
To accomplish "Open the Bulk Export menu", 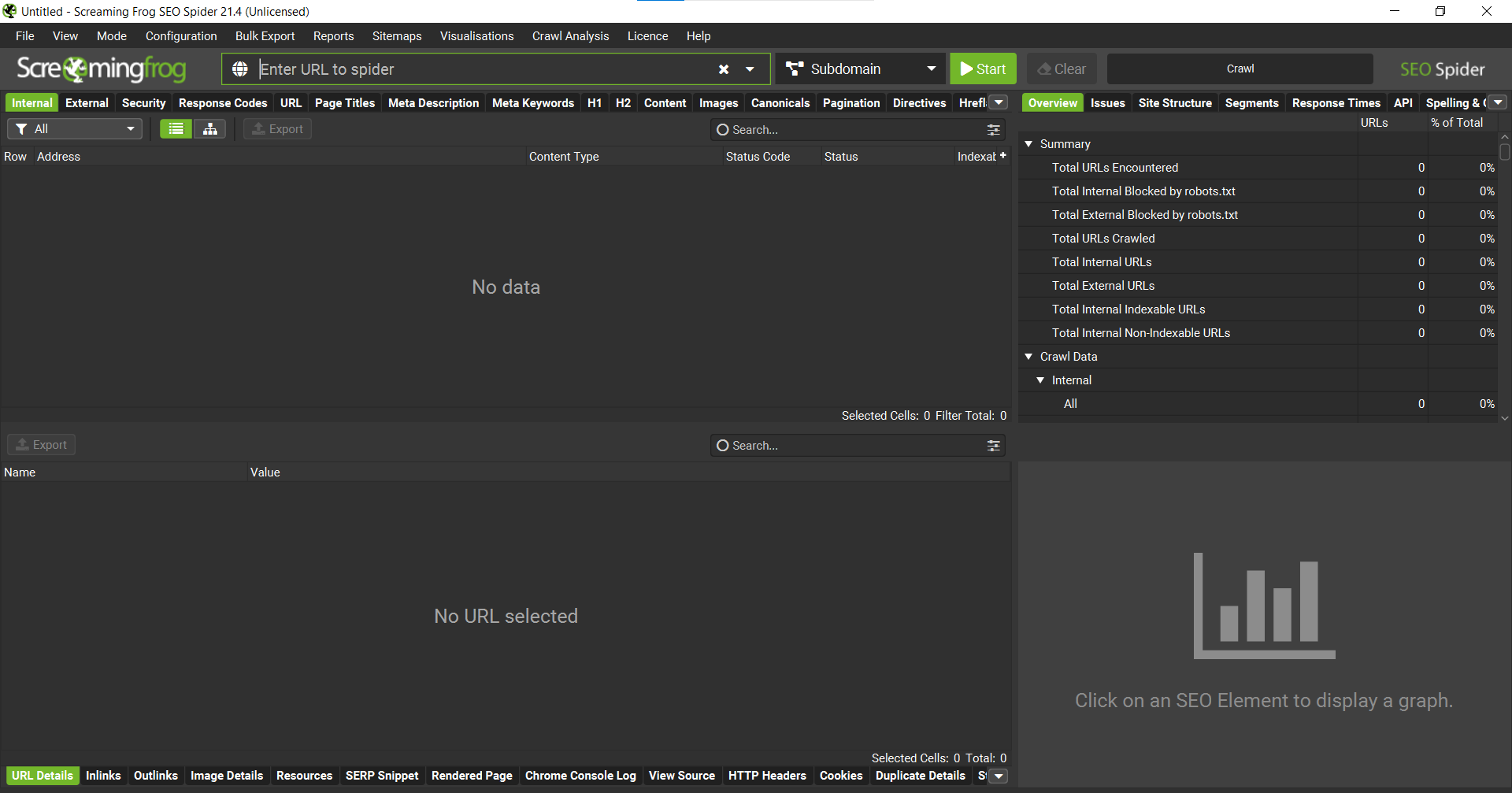I will click(265, 36).
